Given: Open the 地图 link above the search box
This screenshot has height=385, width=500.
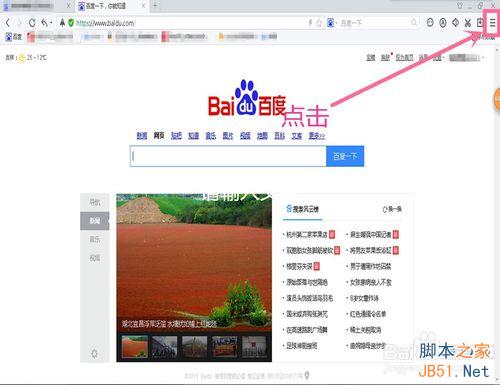Looking at the screenshot, I should 262,135.
